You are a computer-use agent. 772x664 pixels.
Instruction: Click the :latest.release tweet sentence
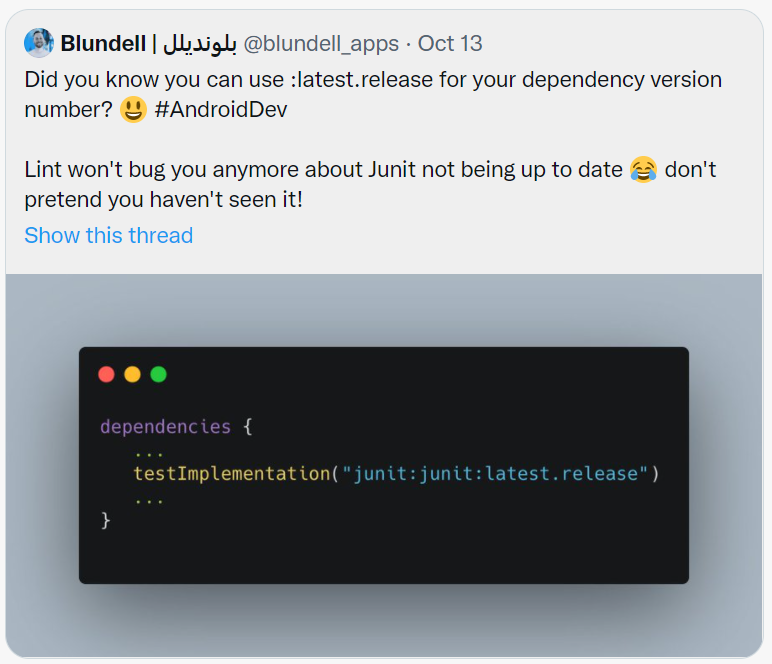(x=373, y=95)
